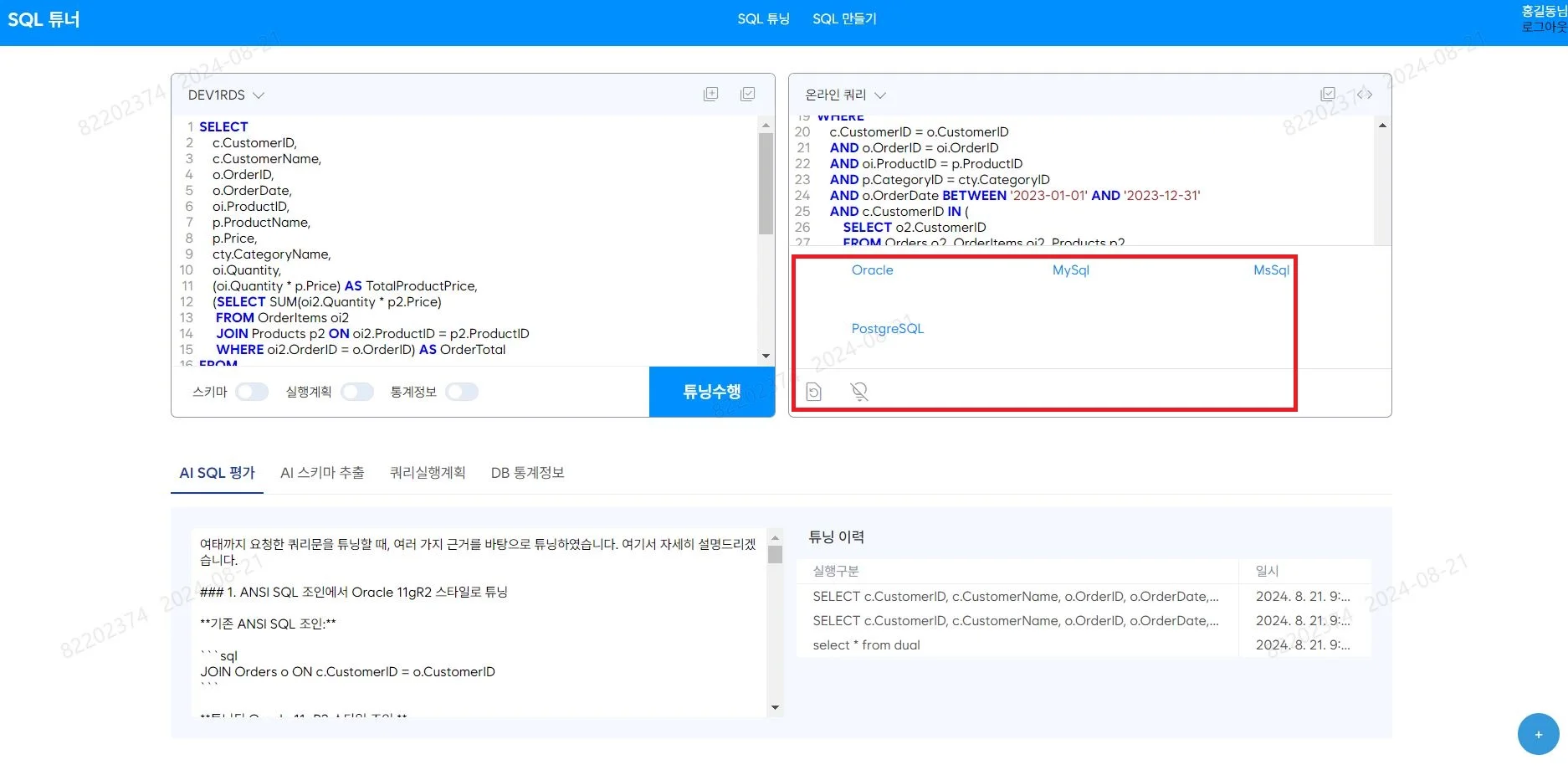This screenshot has width=1568, height=770.
Task: Open the code view icon on 온라인 쿼리 panel
Action: point(1366,94)
